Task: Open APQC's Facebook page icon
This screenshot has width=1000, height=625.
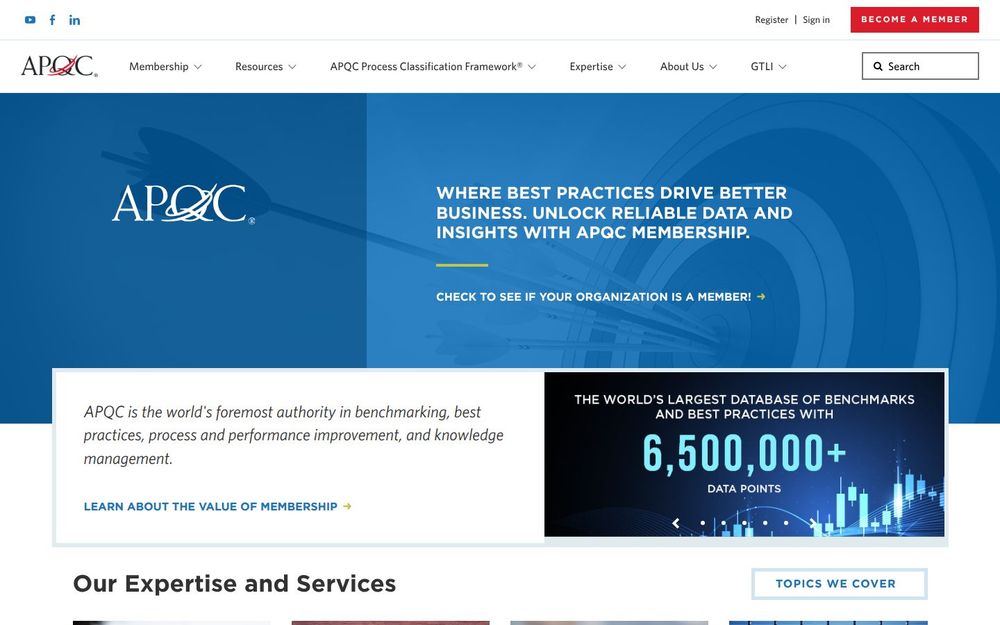Action: point(52,20)
